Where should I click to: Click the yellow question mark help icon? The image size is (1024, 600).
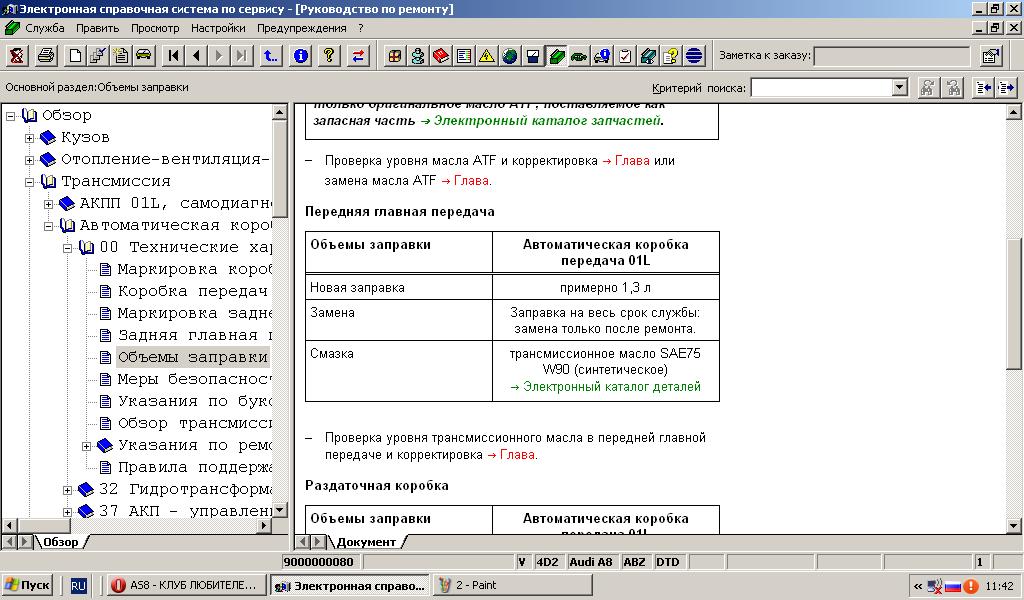[x=329, y=56]
